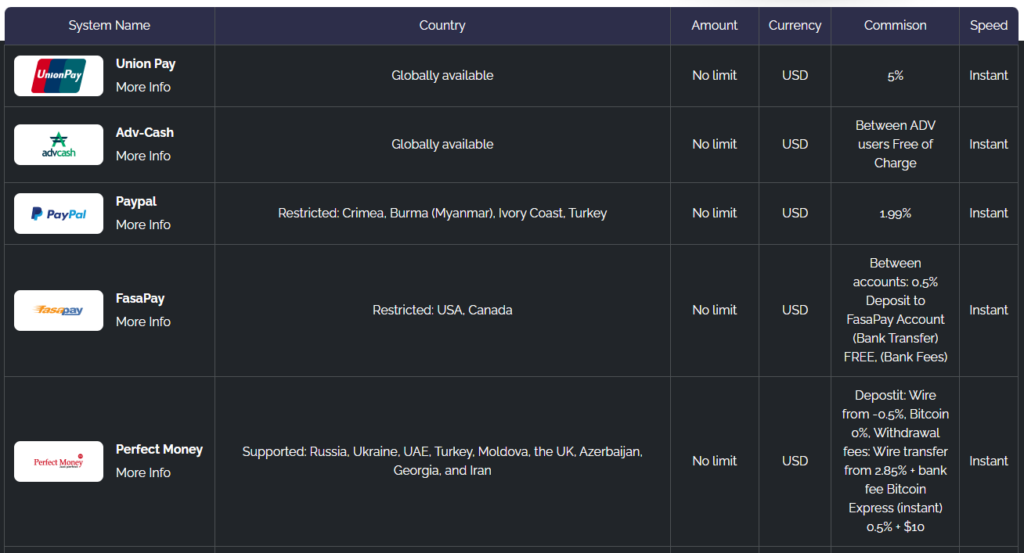1024x553 pixels.
Task: Click Globally available in Adv-Cash row
Action: click(442, 144)
